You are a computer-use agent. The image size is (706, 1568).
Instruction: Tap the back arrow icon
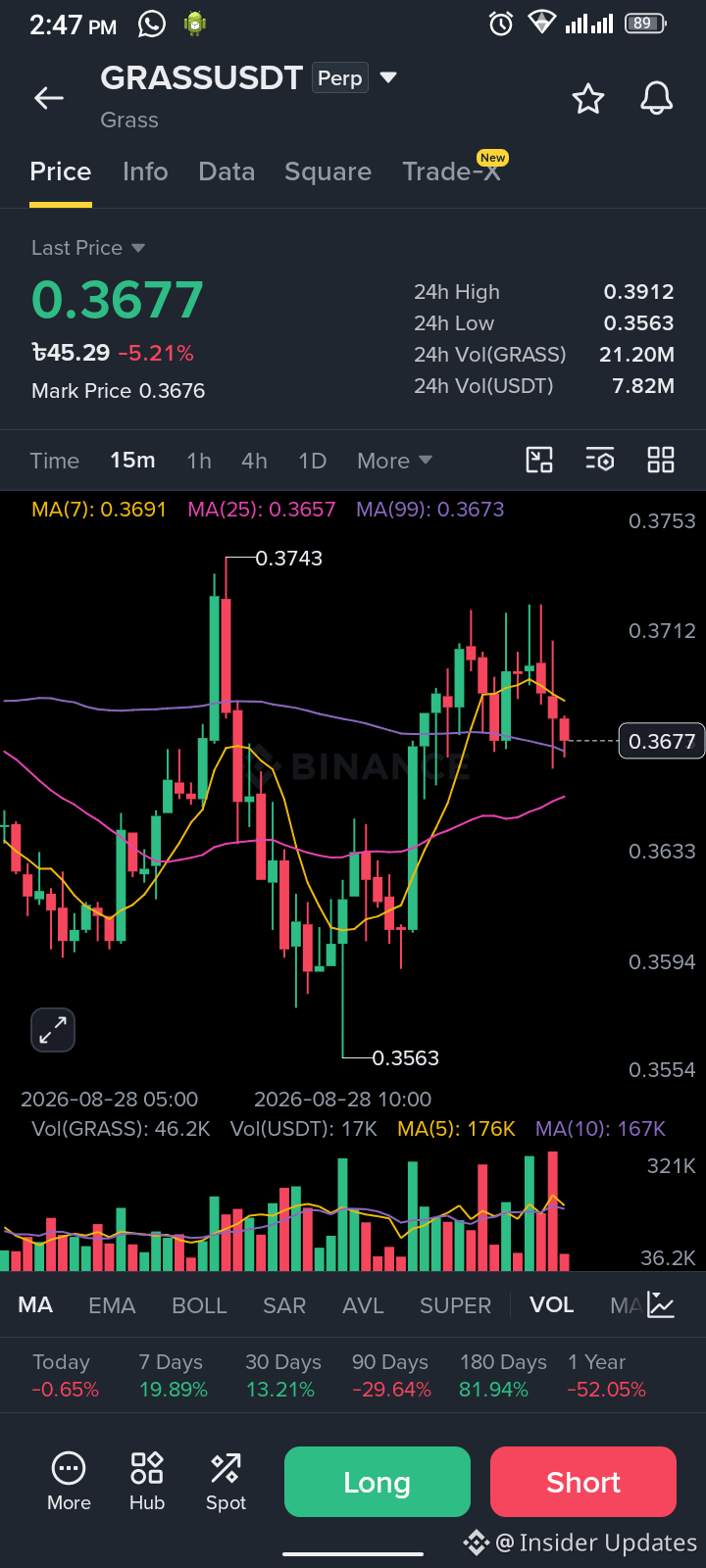click(x=49, y=98)
